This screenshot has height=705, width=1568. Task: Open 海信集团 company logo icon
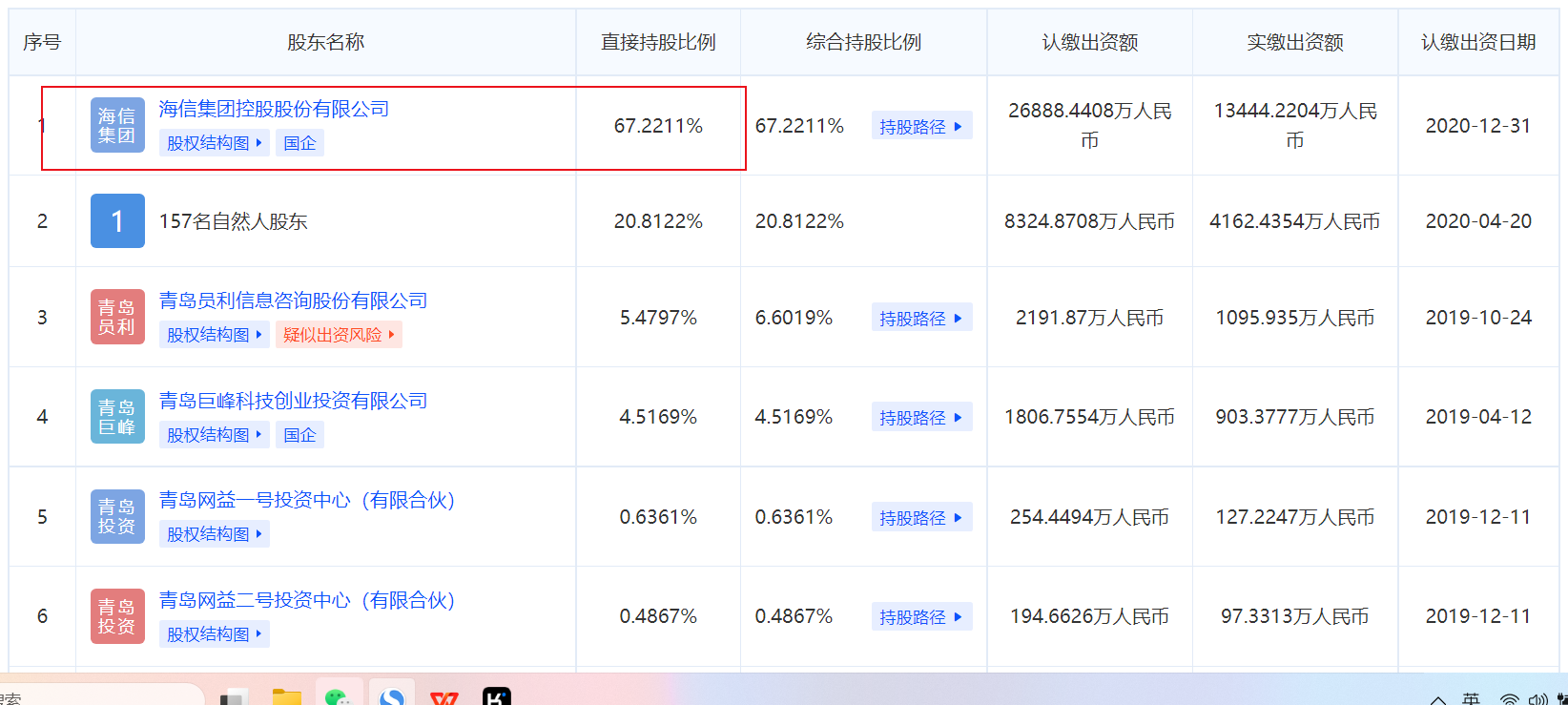click(117, 125)
